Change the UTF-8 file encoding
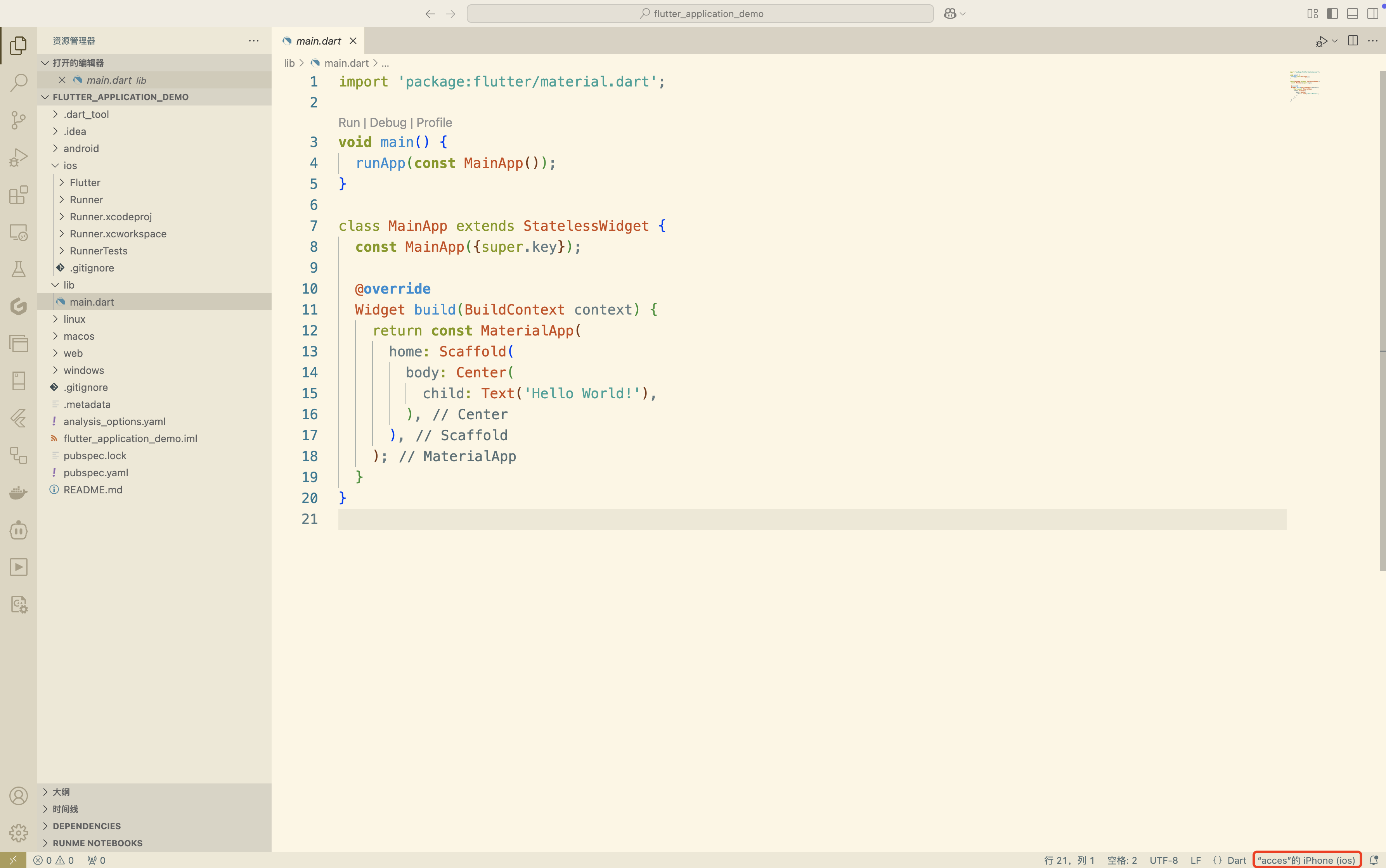The image size is (1386, 868). click(1163, 860)
